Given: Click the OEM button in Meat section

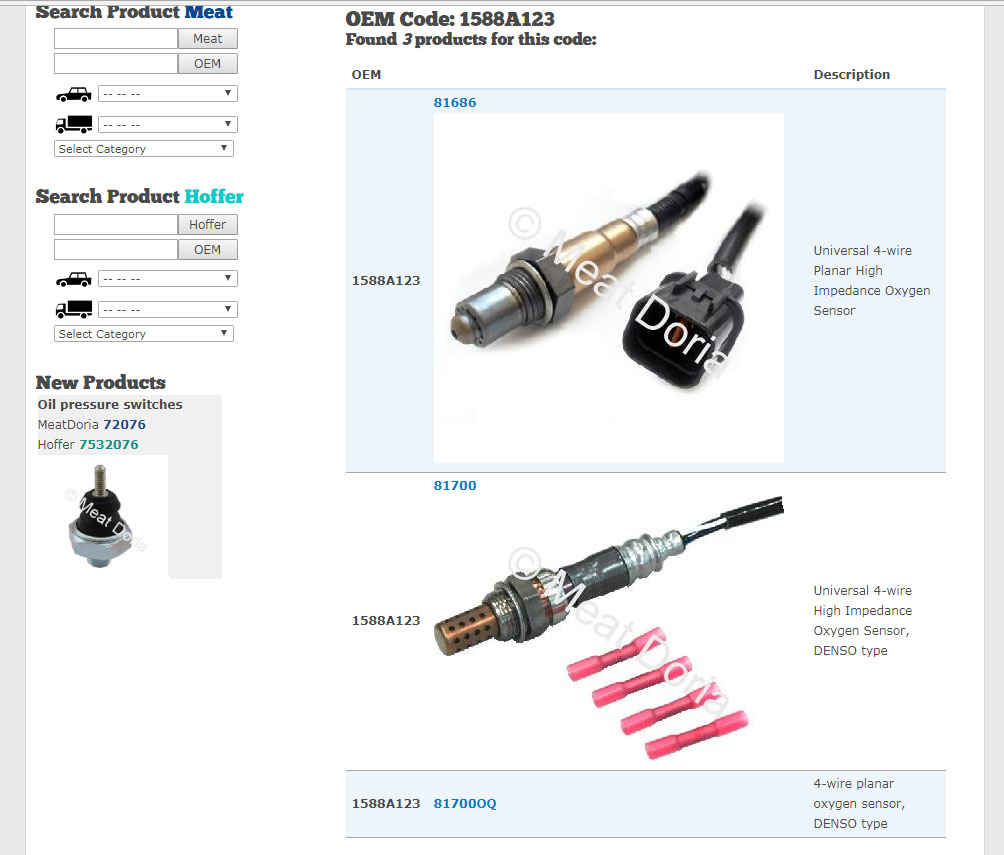Looking at the screenshot, I should [x=207, y=63].
